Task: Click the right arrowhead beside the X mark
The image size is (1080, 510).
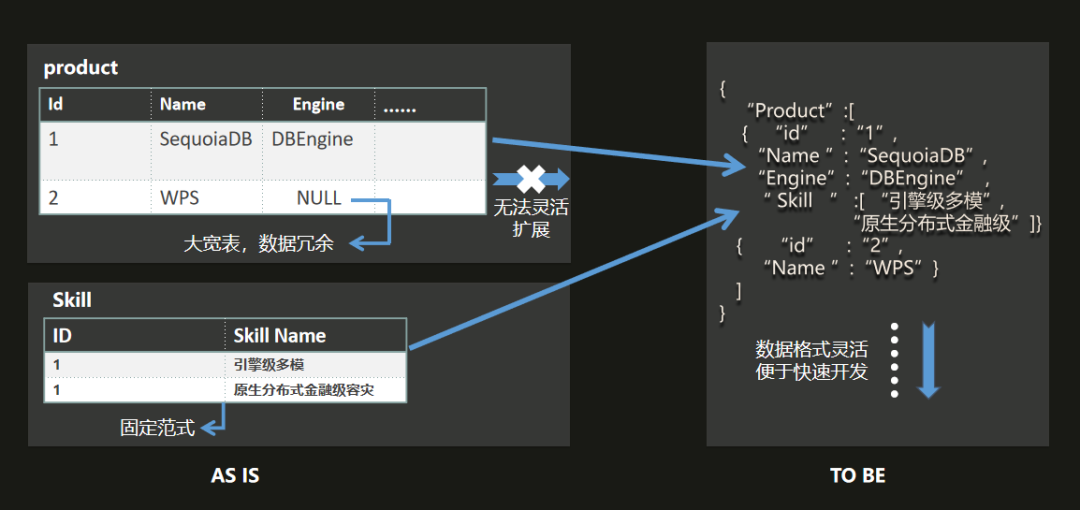Action: (x=557, y=179)
